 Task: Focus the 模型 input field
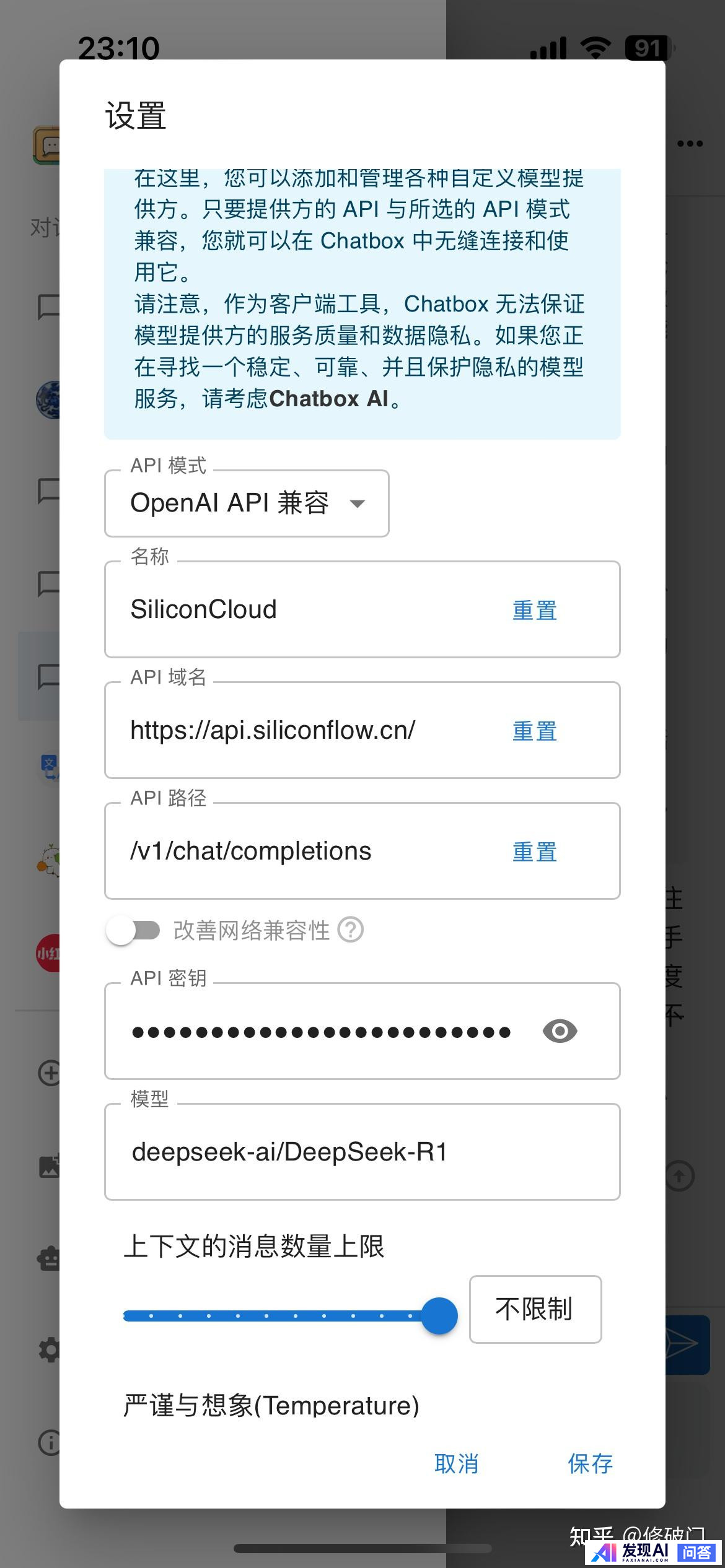pos(362,1152)
